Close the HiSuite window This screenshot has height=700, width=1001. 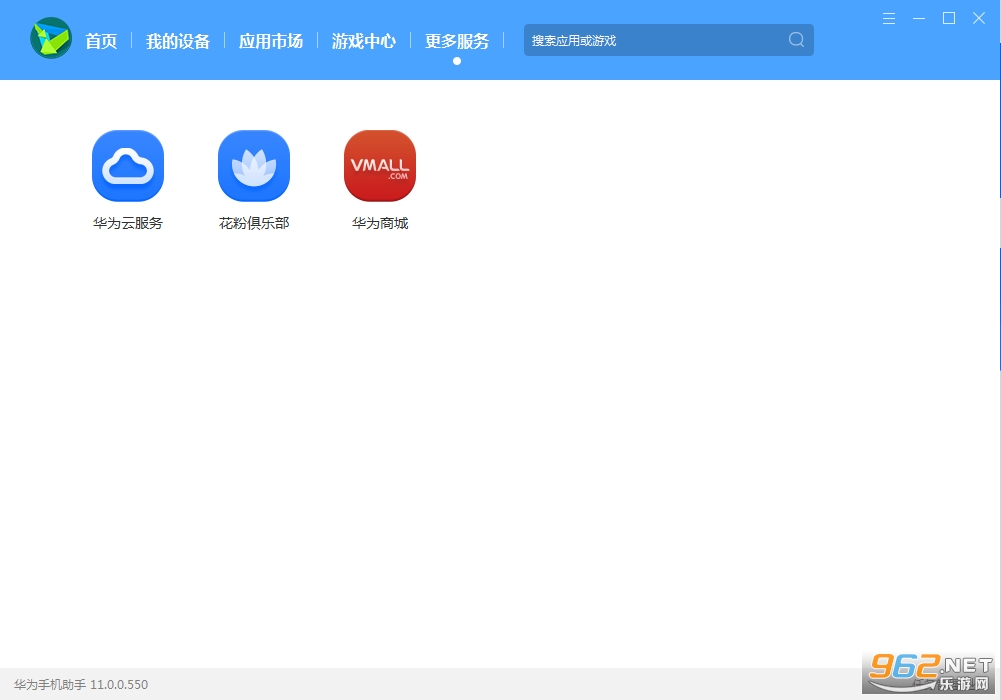[x=979, y=18]
